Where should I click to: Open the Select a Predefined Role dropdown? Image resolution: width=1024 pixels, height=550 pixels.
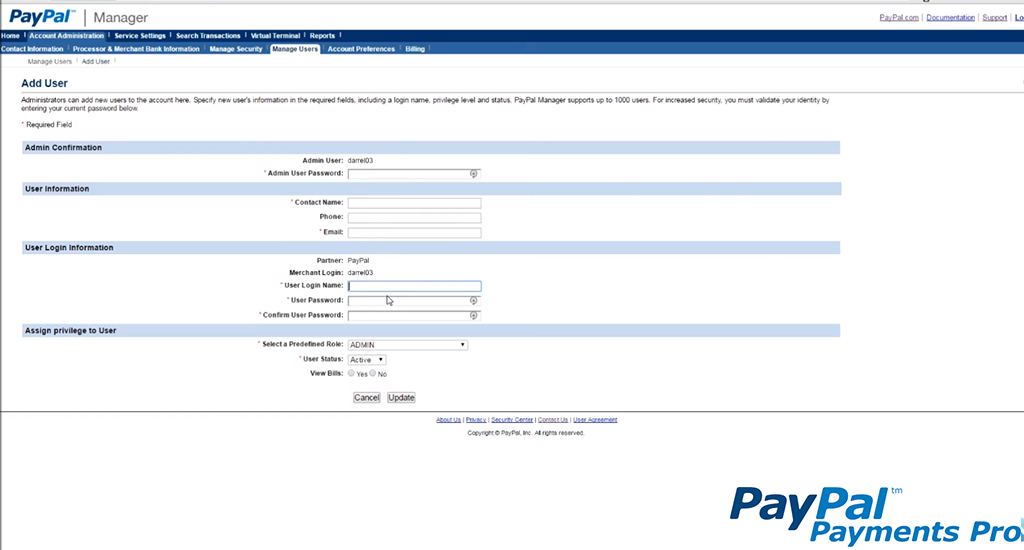coord(408,345)
